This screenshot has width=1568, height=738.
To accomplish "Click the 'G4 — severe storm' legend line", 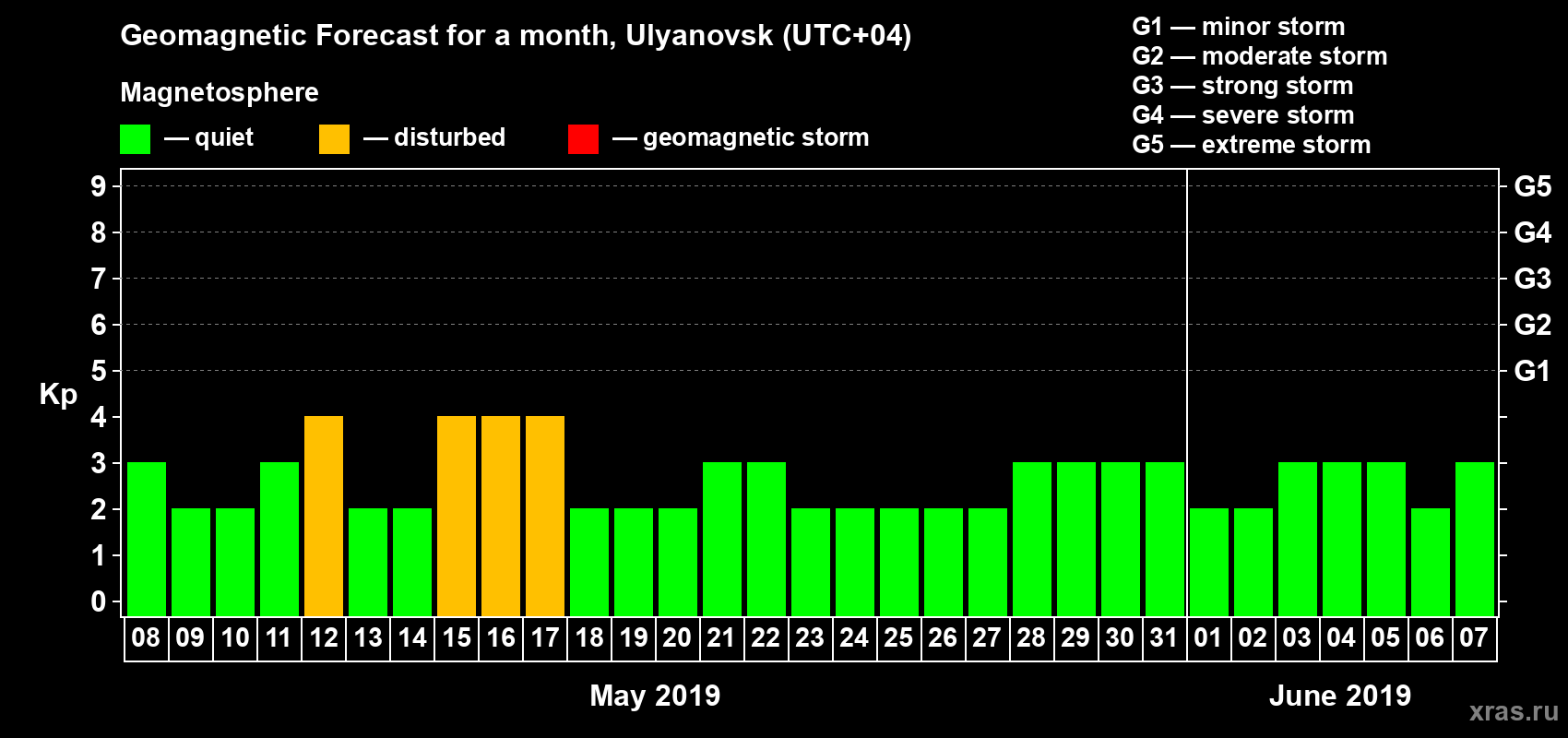I will point(1243,115).
